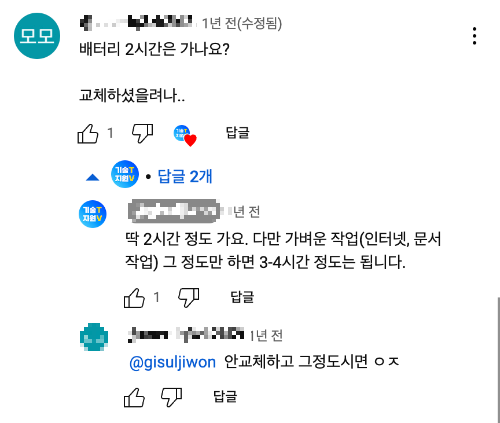This screenshot has height=423, width=500.
Task: Open the 모모 commenter profile avatar
Action: tap(37, 36)
